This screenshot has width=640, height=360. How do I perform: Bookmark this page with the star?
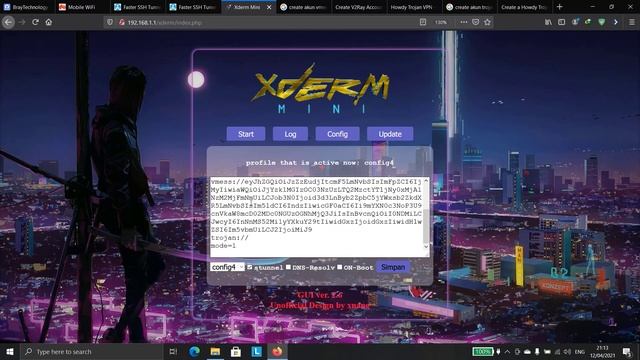pos(487,22)
